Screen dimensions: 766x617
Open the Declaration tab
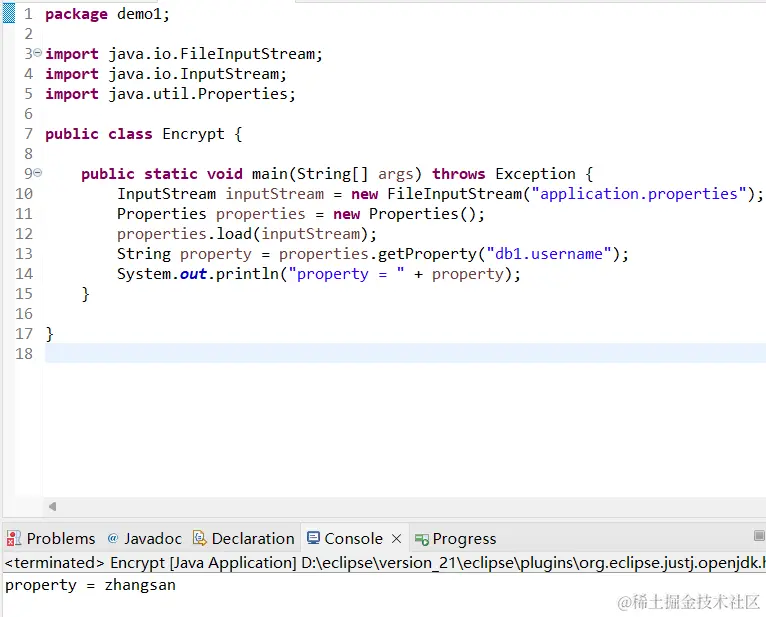[244, 538]
